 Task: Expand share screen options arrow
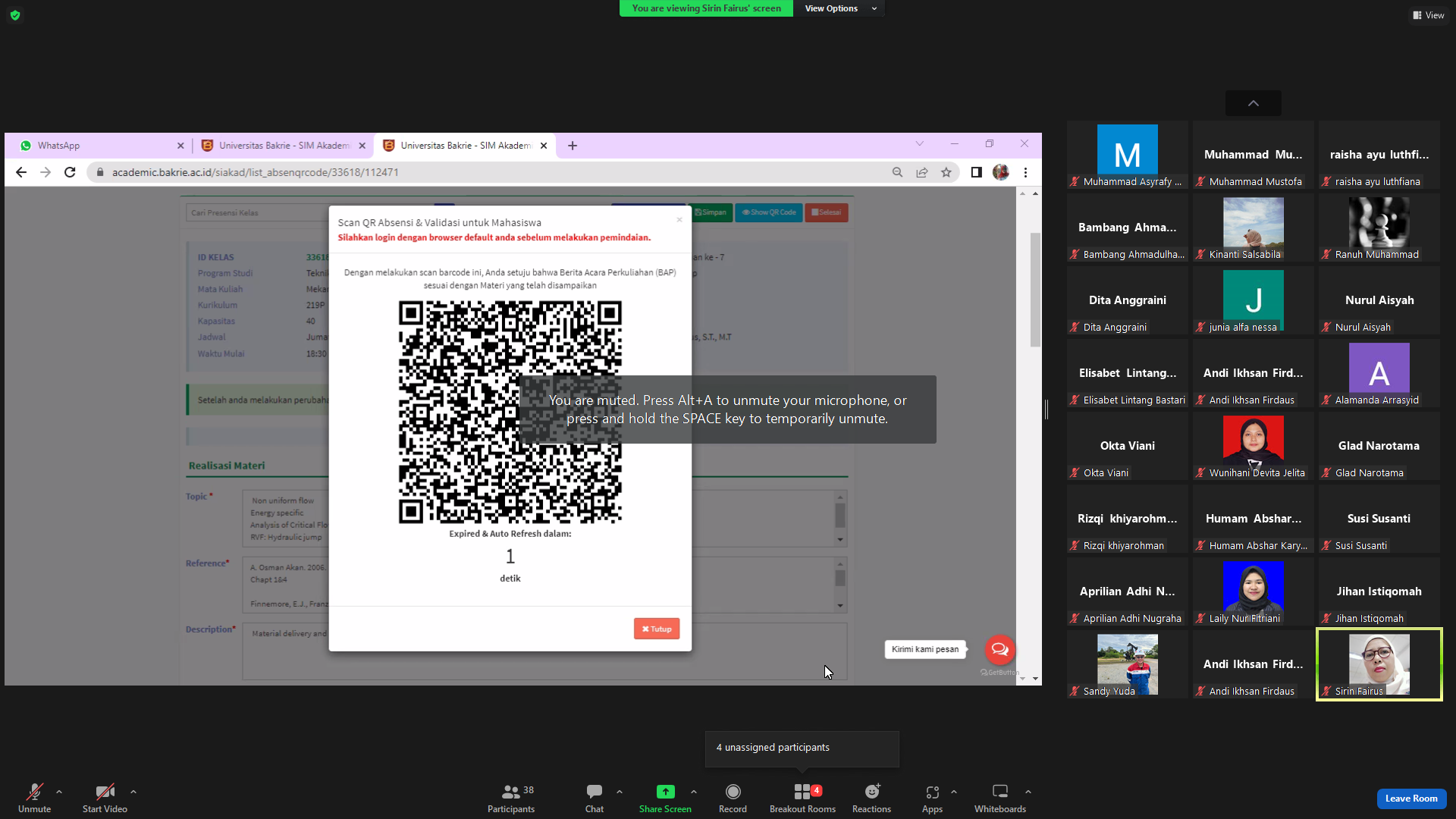(x=694, y=792)
